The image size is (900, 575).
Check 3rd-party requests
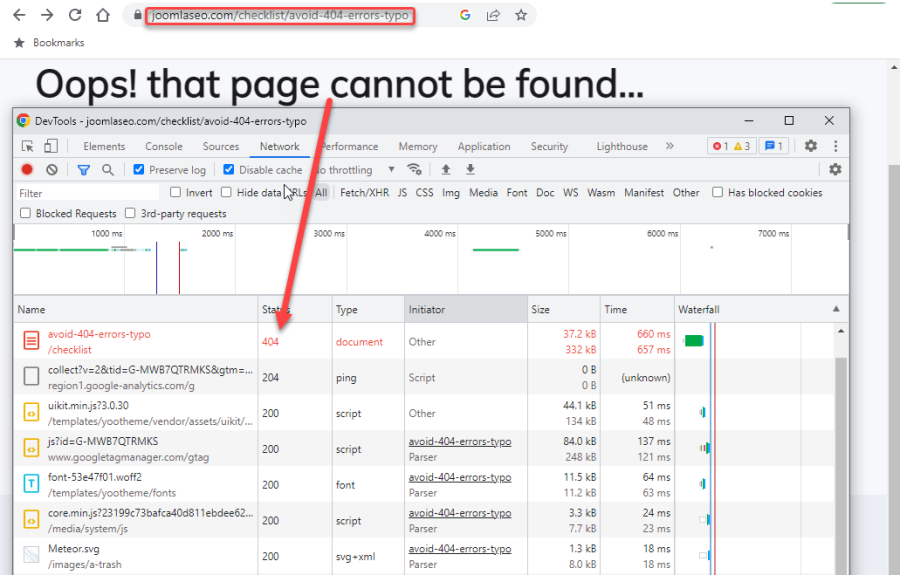coord(130,213)
